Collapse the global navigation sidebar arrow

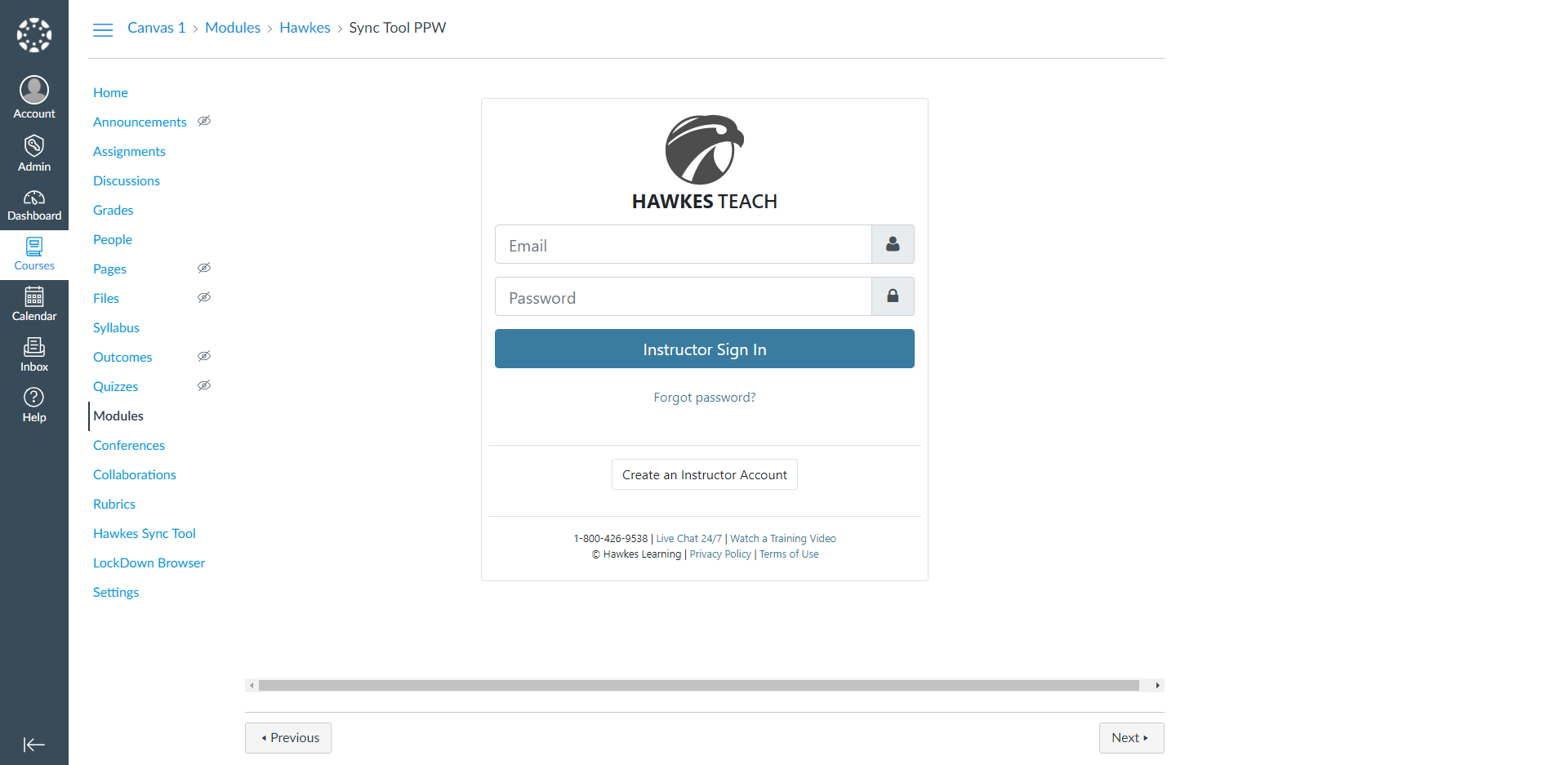(x=34, y=745)
